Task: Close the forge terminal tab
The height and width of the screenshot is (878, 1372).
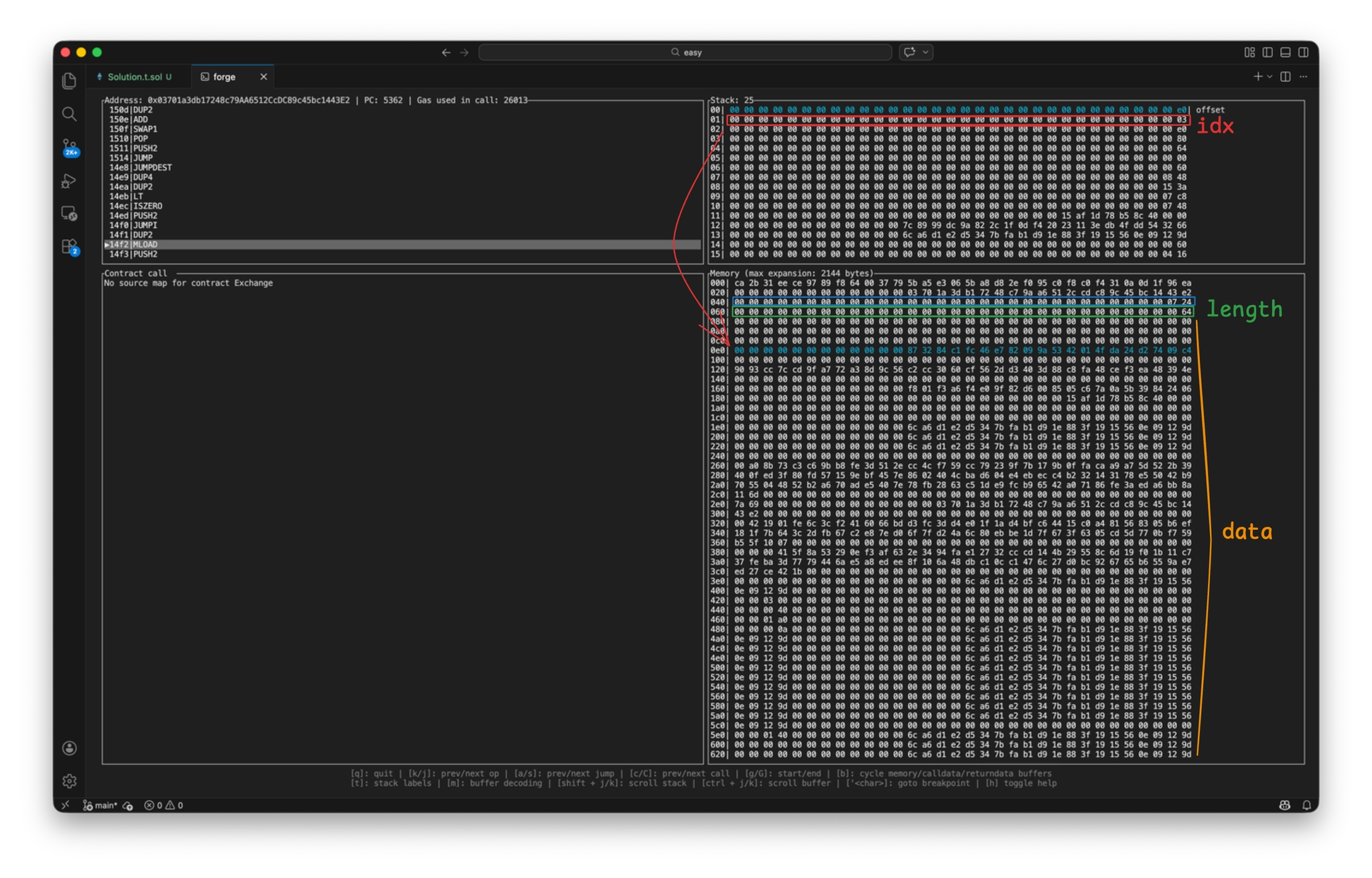Action: (x=263, y=77)
